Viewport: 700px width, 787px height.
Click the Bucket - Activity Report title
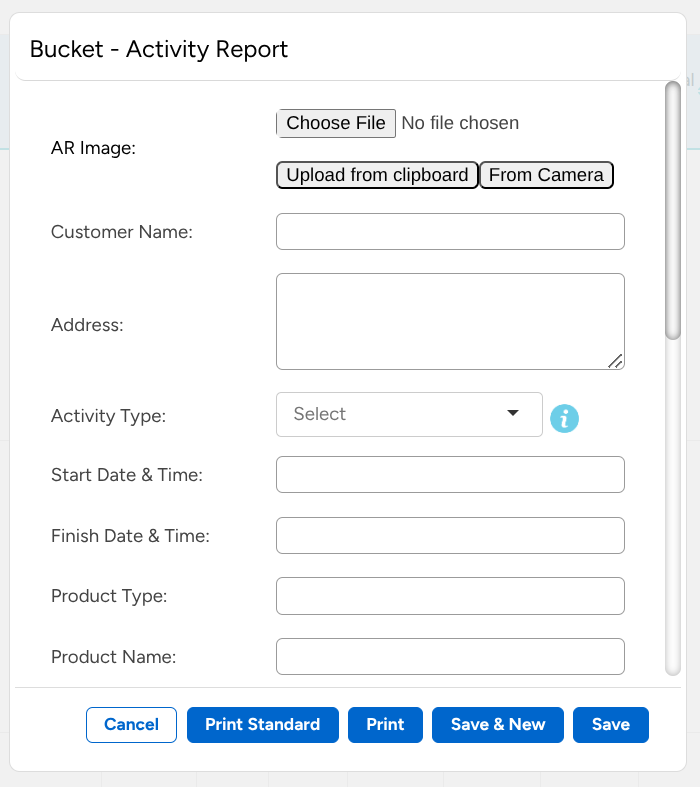(159, 49)
